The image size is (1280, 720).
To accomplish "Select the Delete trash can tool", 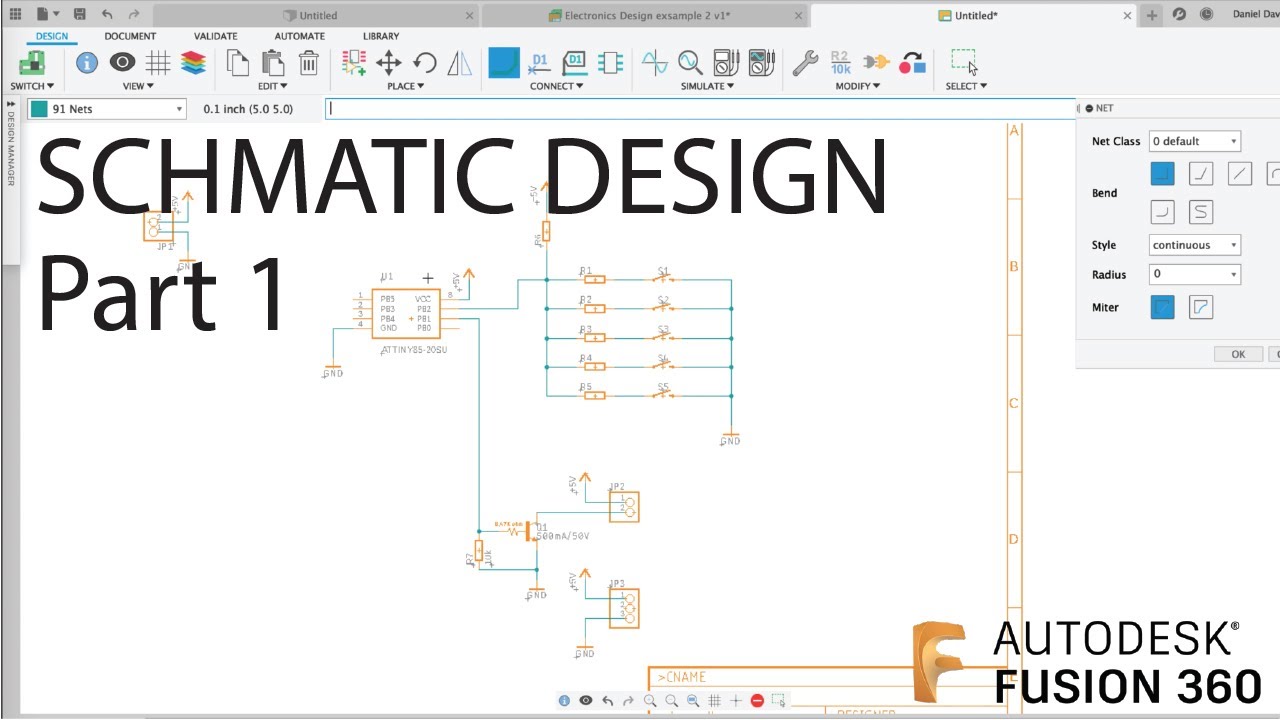I will [x=309, y=63].
